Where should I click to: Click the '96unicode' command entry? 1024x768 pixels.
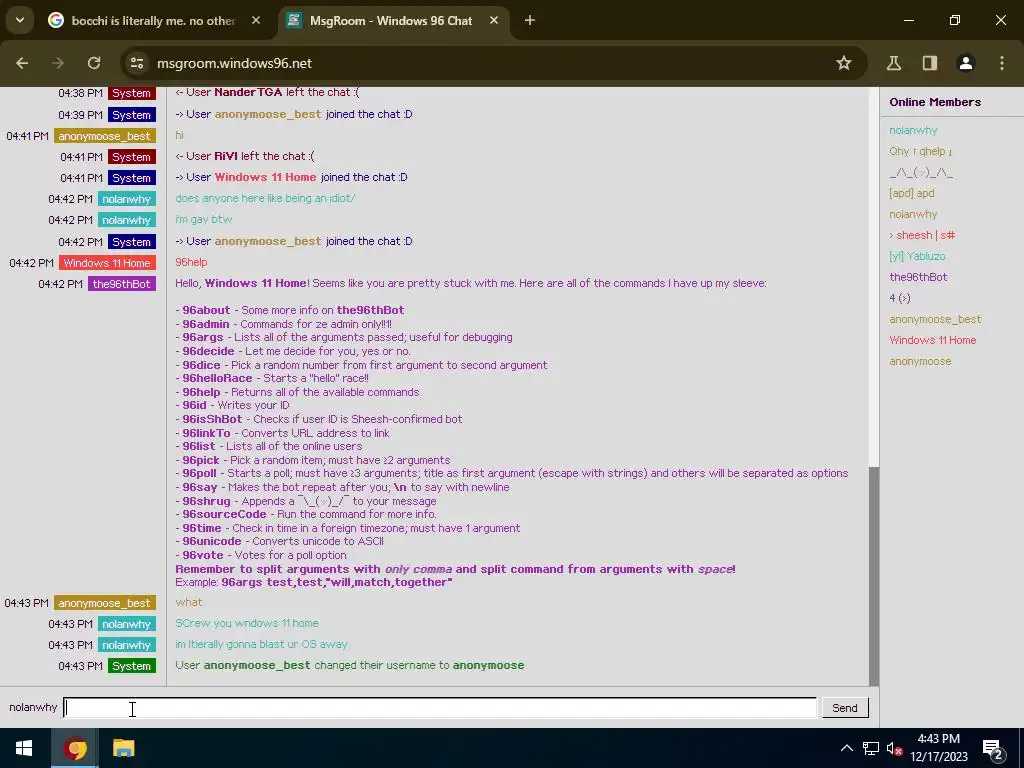coord(212,541)
